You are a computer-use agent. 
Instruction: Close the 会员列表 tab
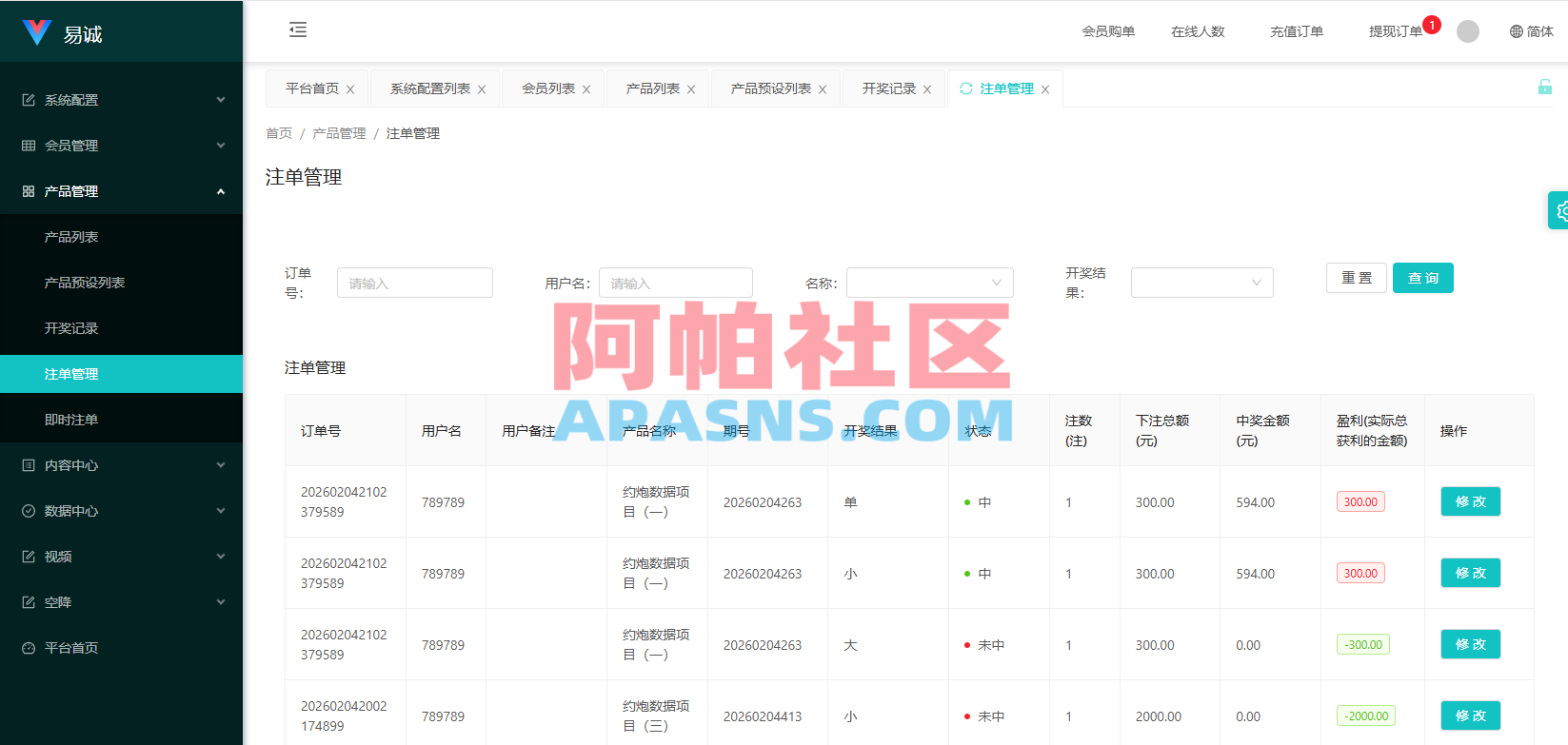tap(586, 89)
